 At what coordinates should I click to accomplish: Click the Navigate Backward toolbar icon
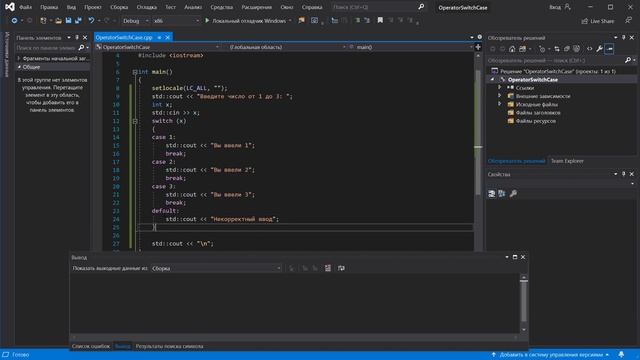point(14,20)
